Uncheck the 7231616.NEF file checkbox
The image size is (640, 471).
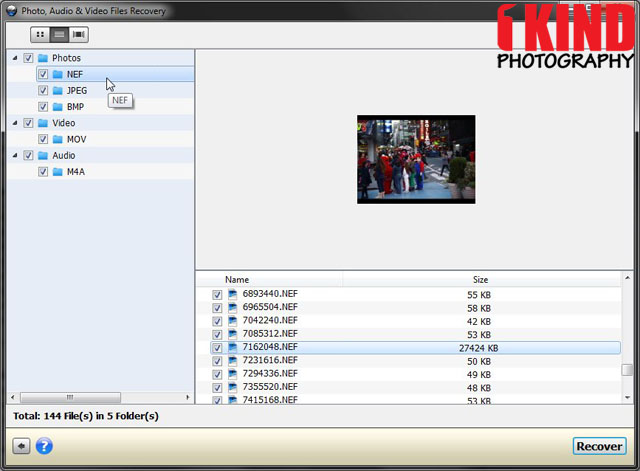point(217,361)
